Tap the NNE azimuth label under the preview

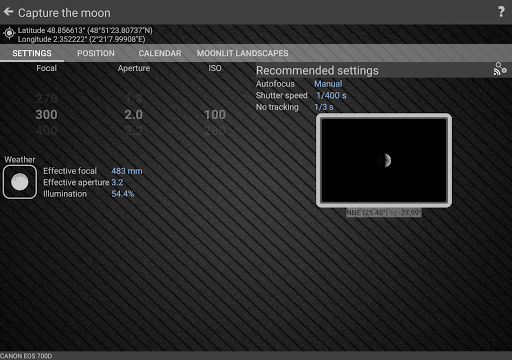pos(384,213)
